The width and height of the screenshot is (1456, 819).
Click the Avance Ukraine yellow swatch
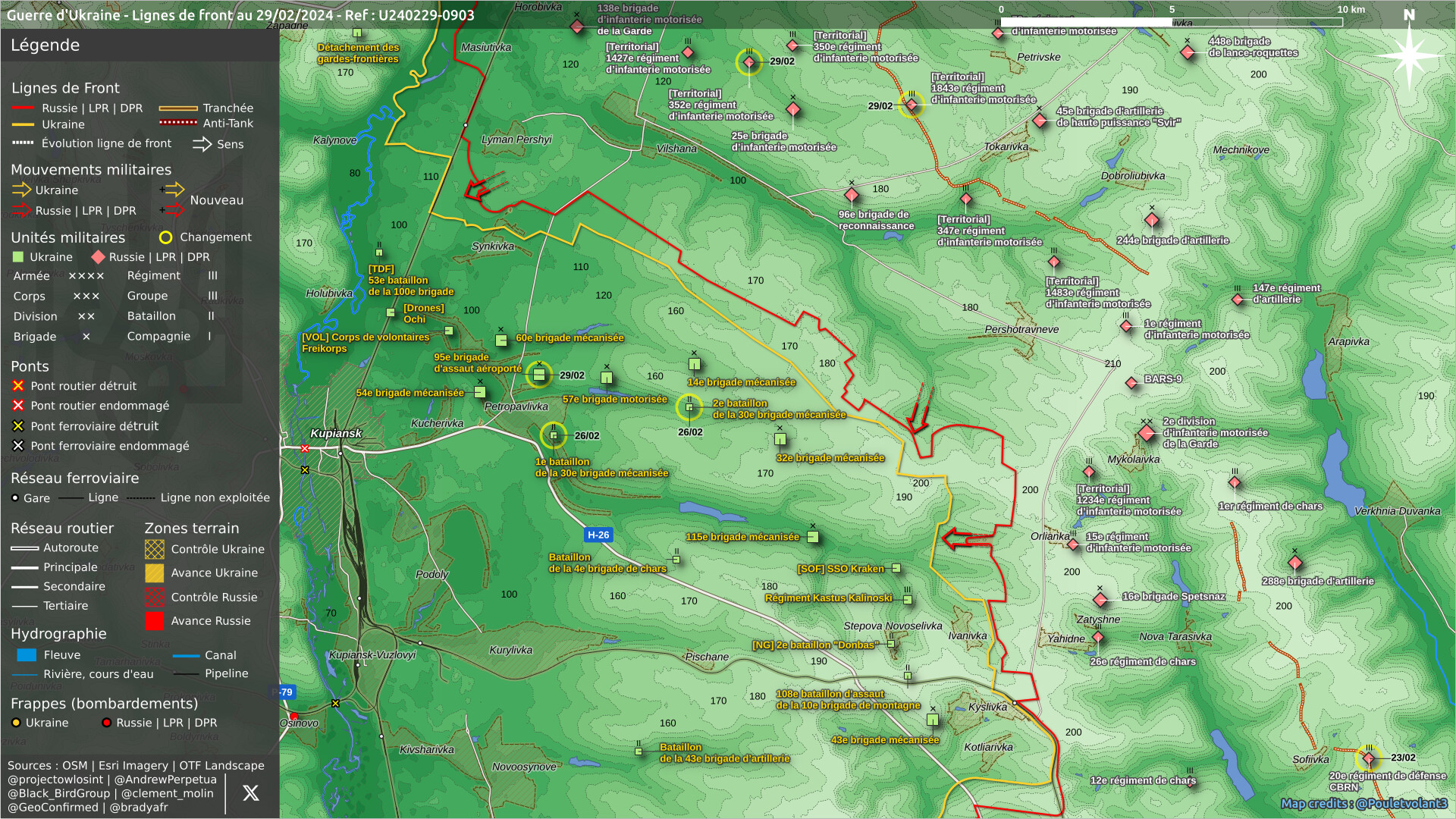(x=155, y=573)
